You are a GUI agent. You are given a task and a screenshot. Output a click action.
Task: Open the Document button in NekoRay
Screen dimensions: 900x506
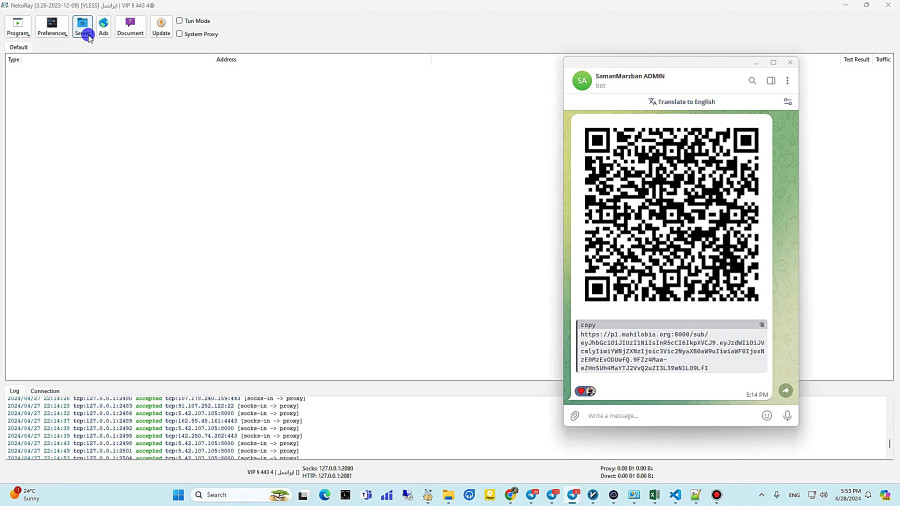click(130, 26)
